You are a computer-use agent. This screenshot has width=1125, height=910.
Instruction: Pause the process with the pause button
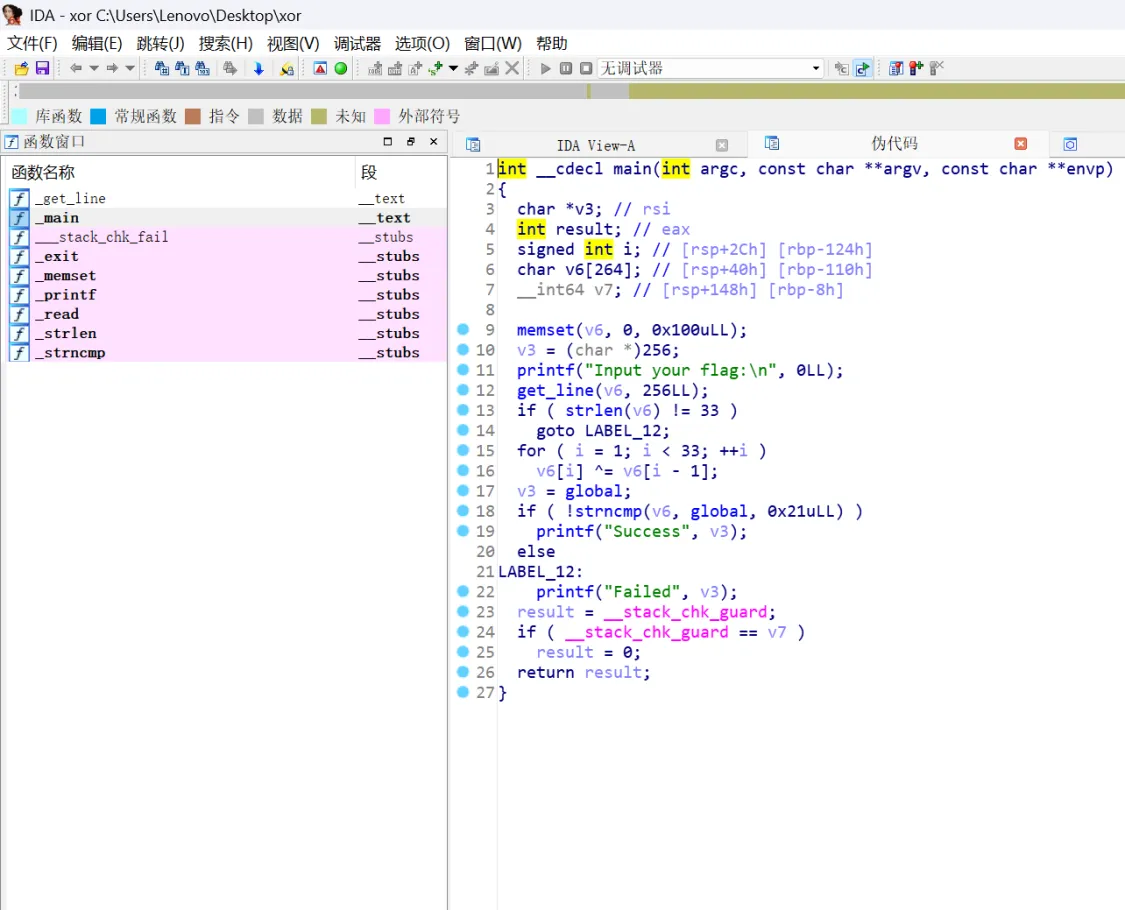pos(566,68)
